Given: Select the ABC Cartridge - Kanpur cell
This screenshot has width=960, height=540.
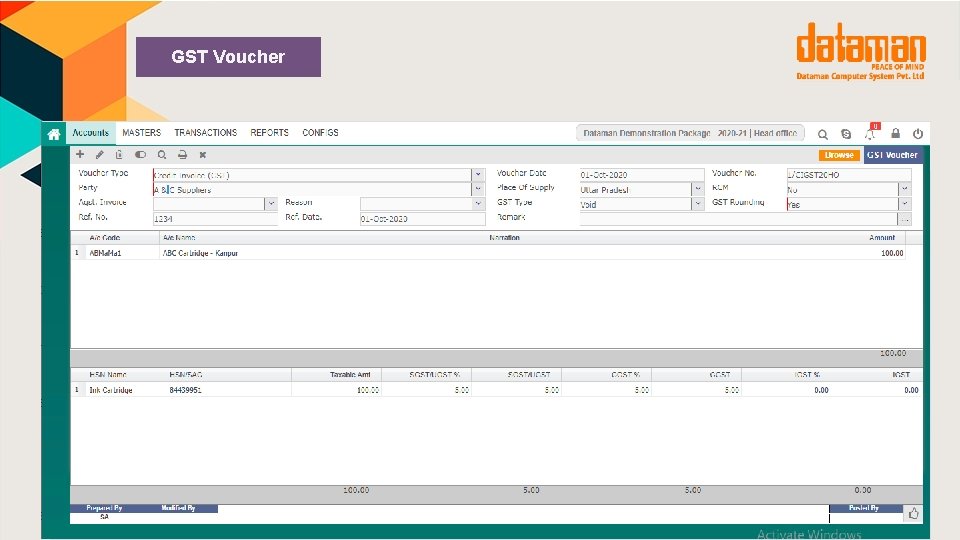Looking at the screenshot, I should point(200,253).
